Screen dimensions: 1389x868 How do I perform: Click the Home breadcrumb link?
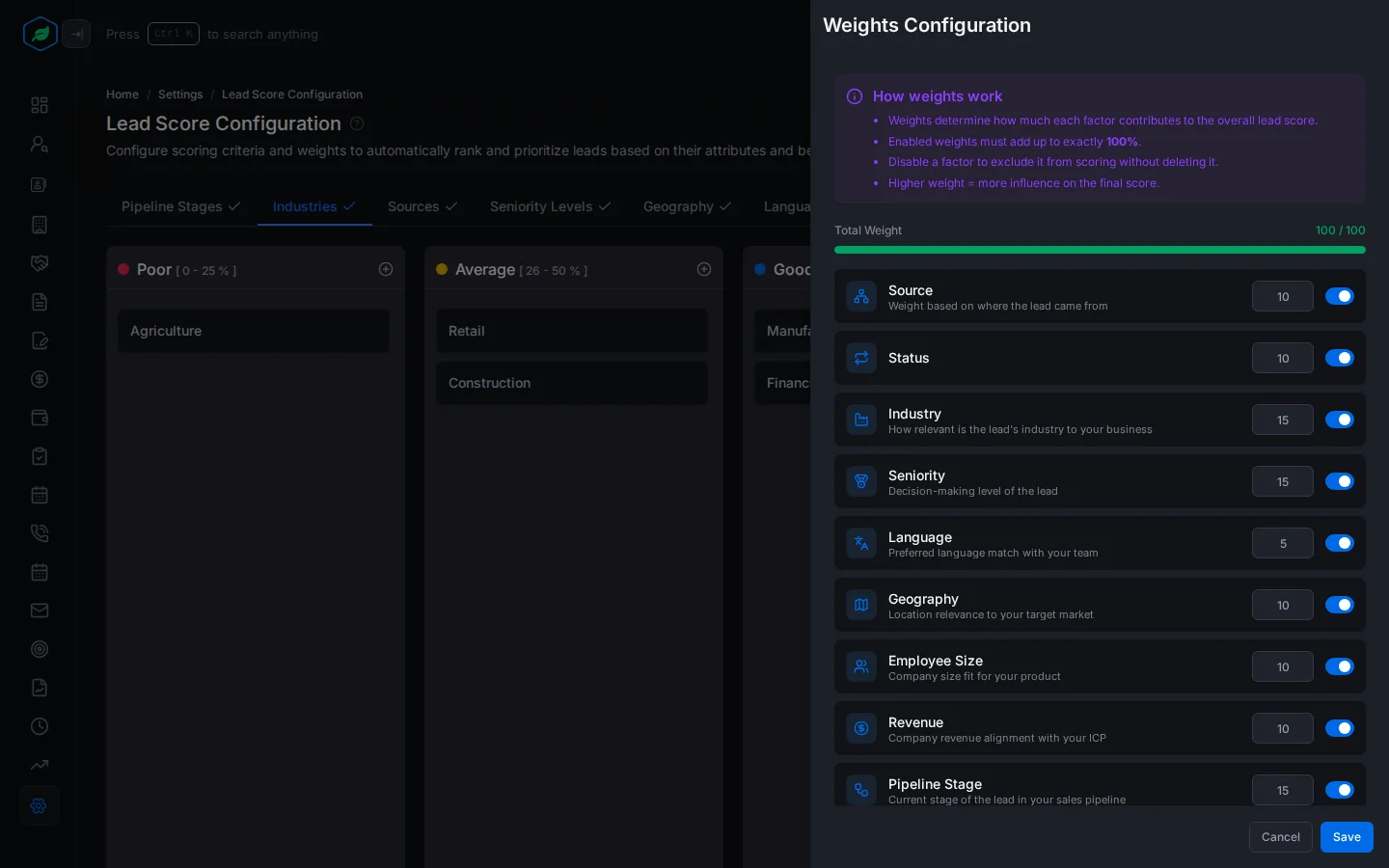pos(123,95)
